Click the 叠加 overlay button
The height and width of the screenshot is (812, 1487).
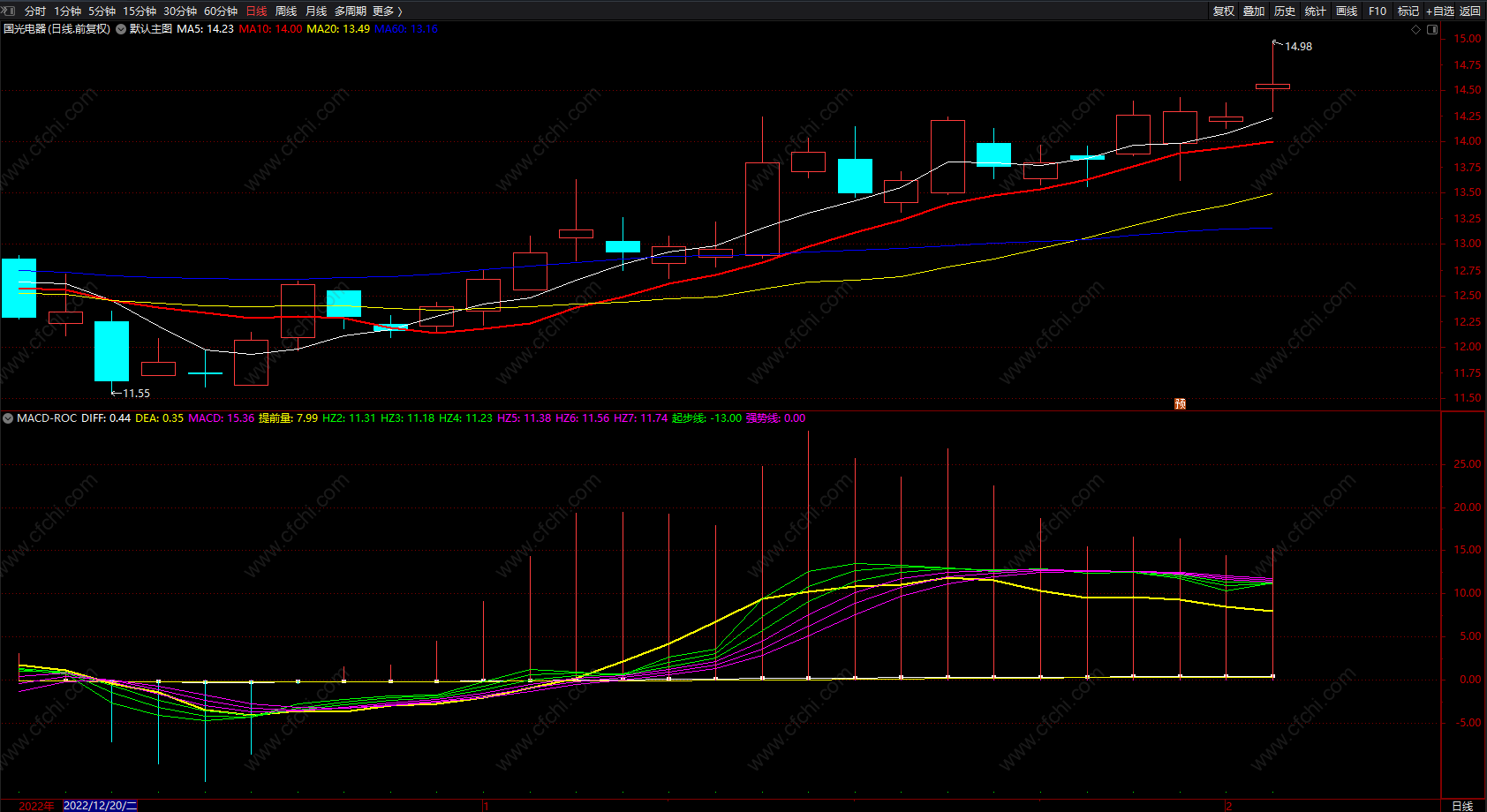1254,11
